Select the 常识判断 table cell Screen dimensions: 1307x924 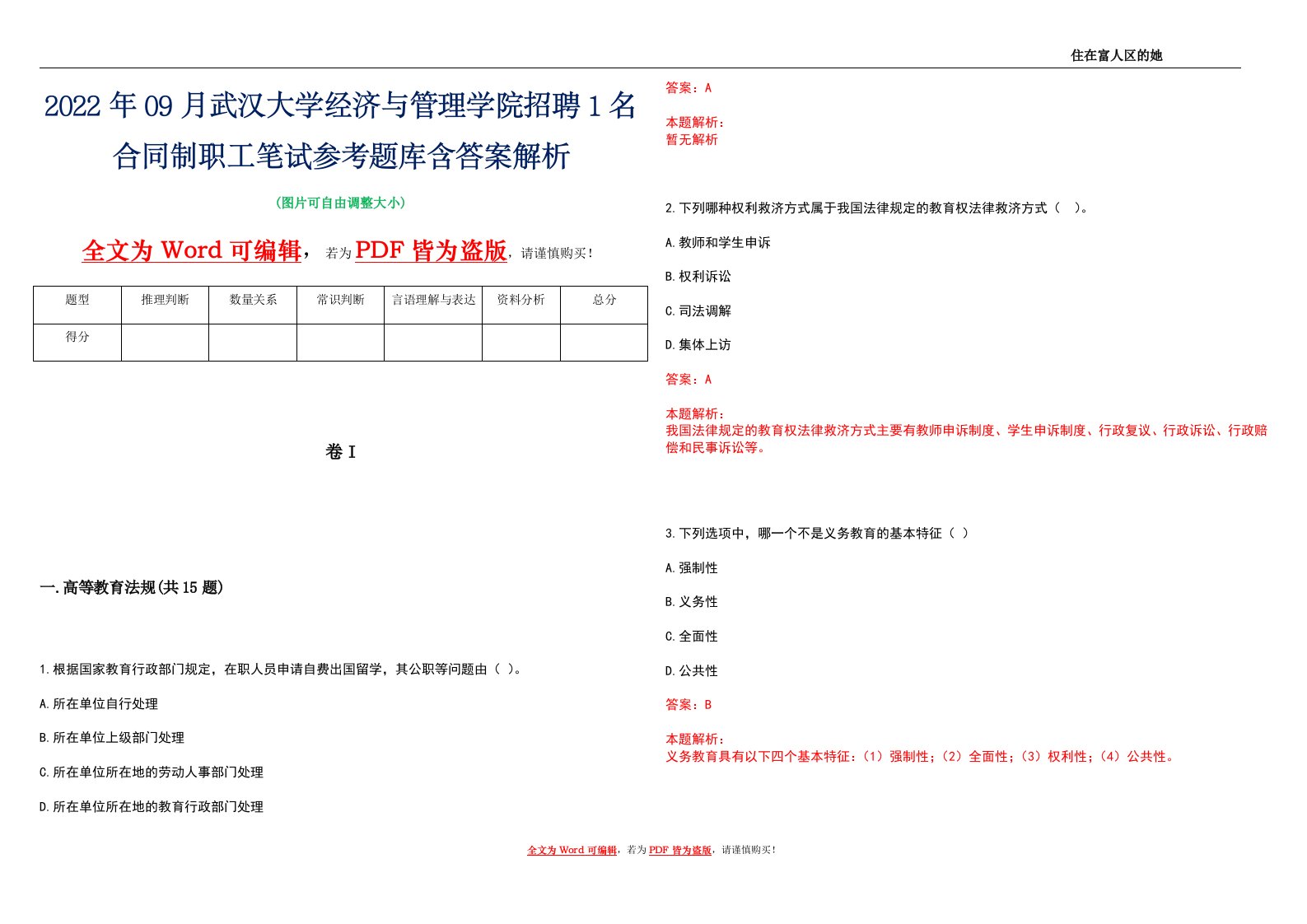pyautogui.click(x=340, y=305)
